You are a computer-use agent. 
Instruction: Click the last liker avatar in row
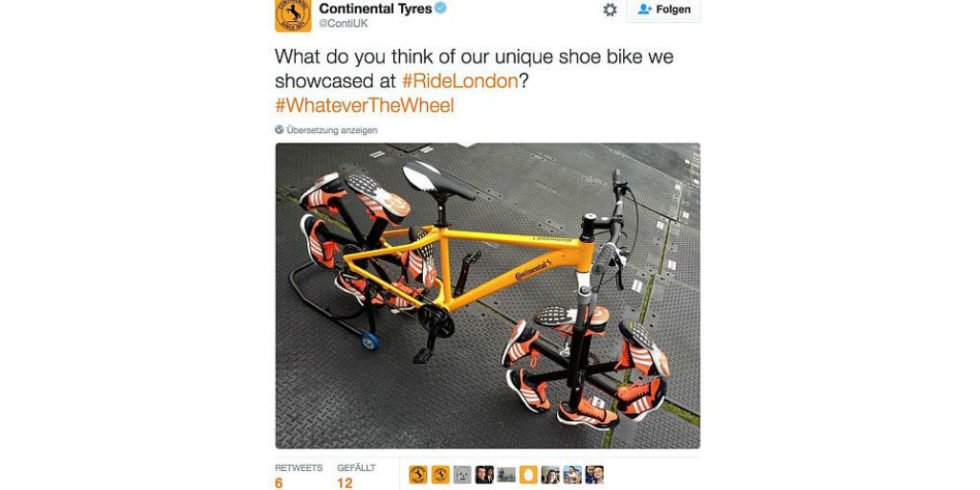click(594, 474)
